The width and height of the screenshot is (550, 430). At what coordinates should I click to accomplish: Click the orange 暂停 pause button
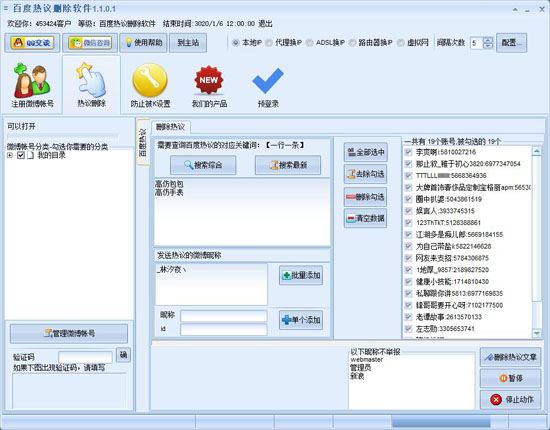pos(510,378)
